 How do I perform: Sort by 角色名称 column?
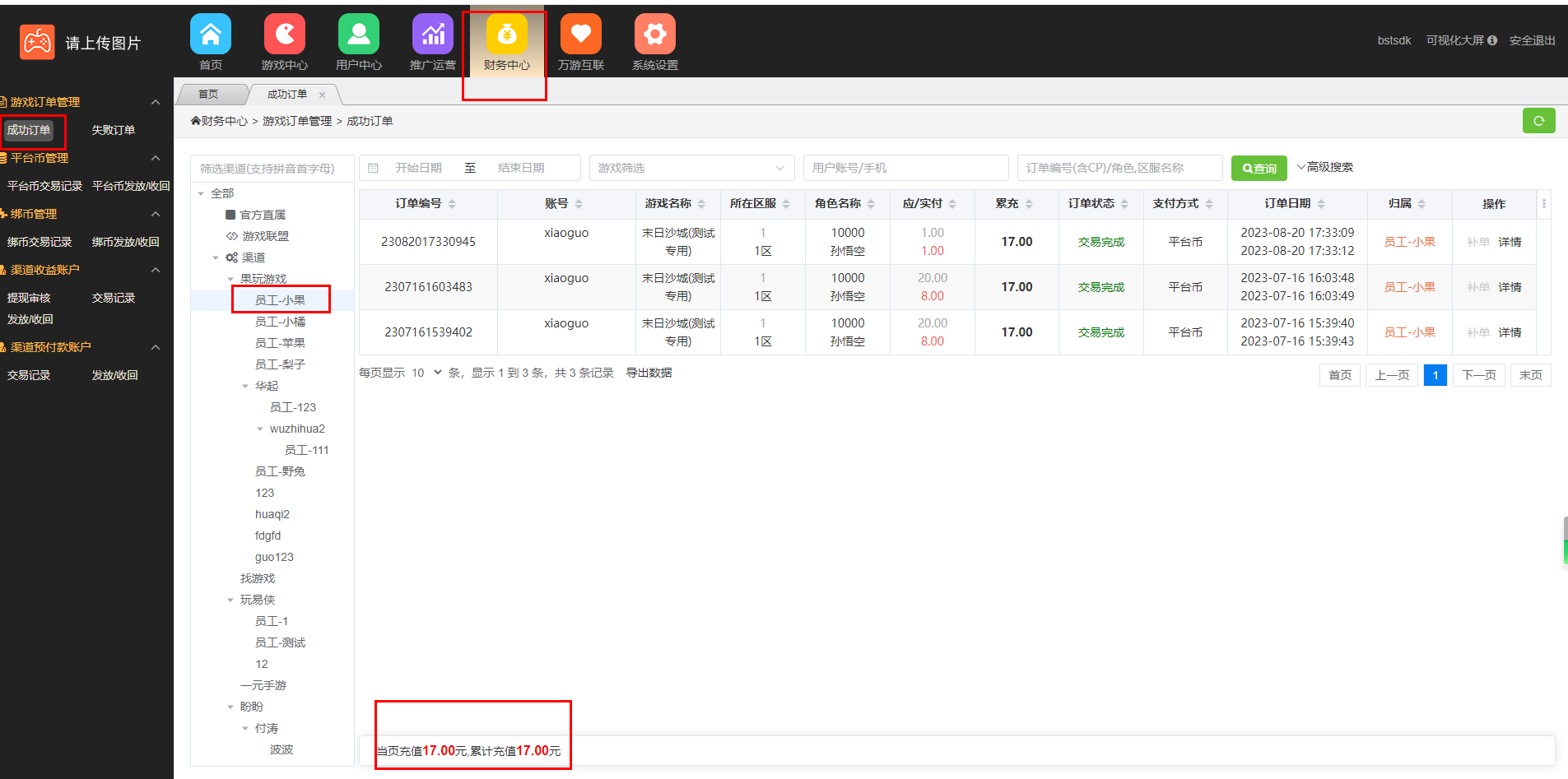point(871,204)
